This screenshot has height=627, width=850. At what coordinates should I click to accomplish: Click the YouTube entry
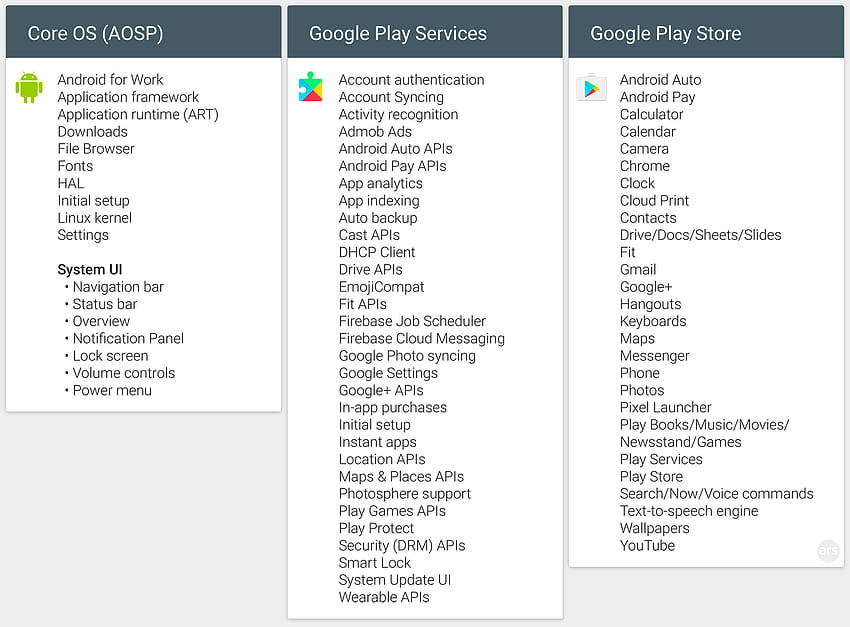647,546
